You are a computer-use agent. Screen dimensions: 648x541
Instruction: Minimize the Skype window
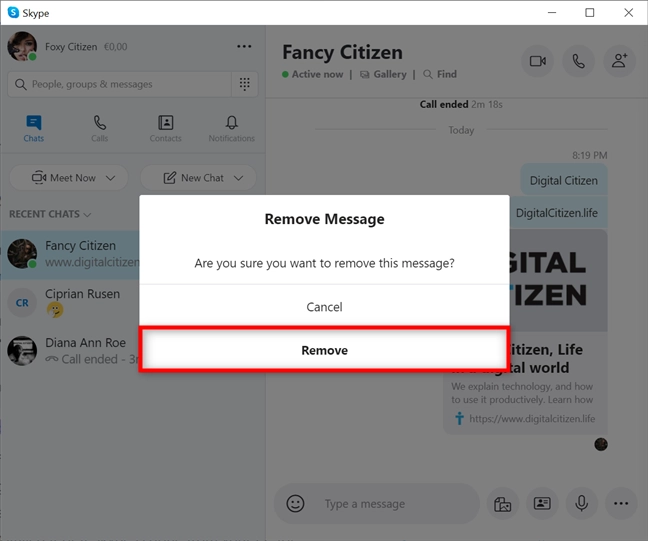click(x=552, y=13)
